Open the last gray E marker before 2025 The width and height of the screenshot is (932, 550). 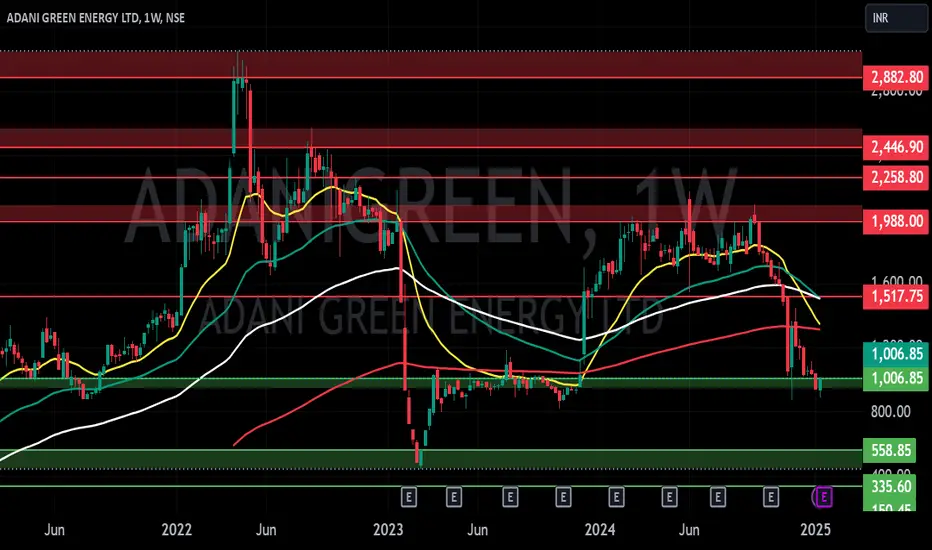[771, 496]
